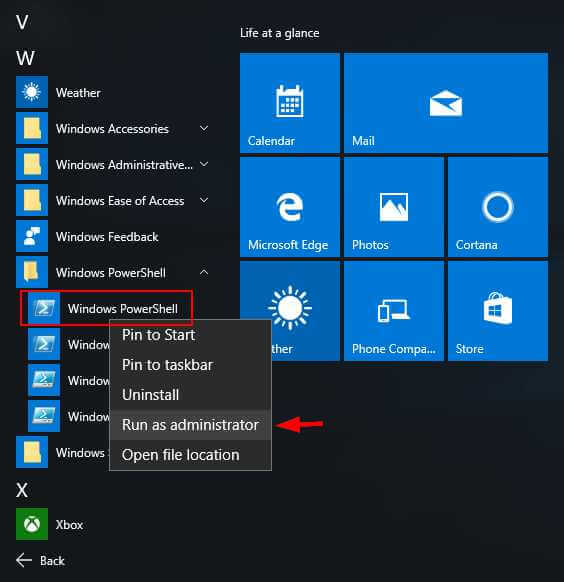
Task: Launch the Microsoft Edge tile
Action: pos(290,207)
